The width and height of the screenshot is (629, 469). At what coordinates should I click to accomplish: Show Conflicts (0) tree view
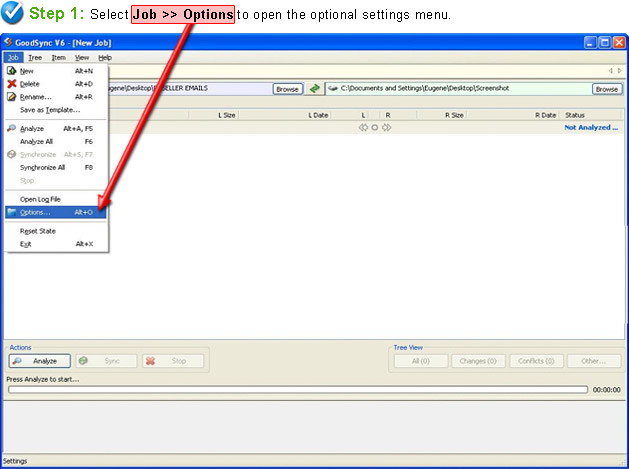536,361
